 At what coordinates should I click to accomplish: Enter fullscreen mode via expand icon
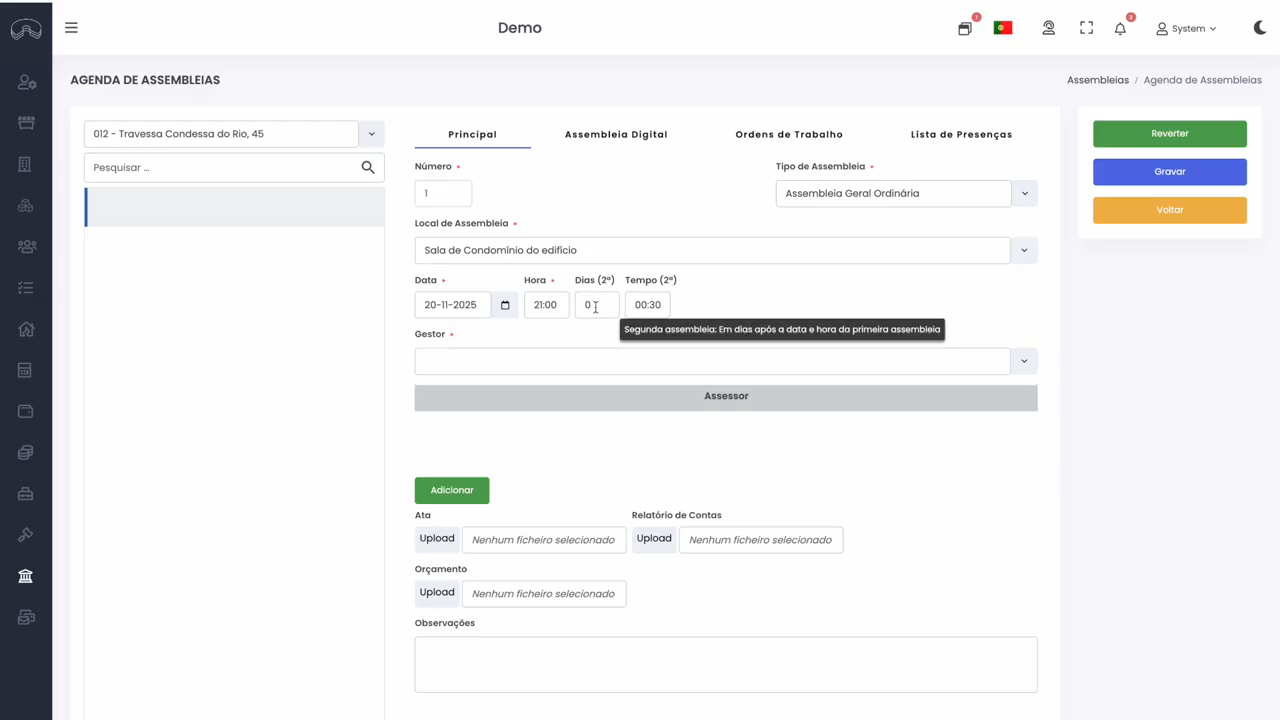pyautogui.click(x=1086, y=28)
